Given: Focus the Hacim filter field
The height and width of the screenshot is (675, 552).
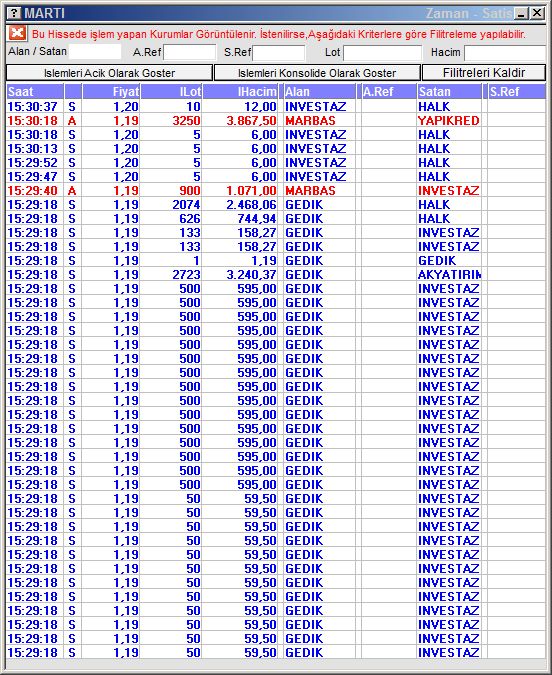Looking at the screenshot, I should (x=505, y=53).
